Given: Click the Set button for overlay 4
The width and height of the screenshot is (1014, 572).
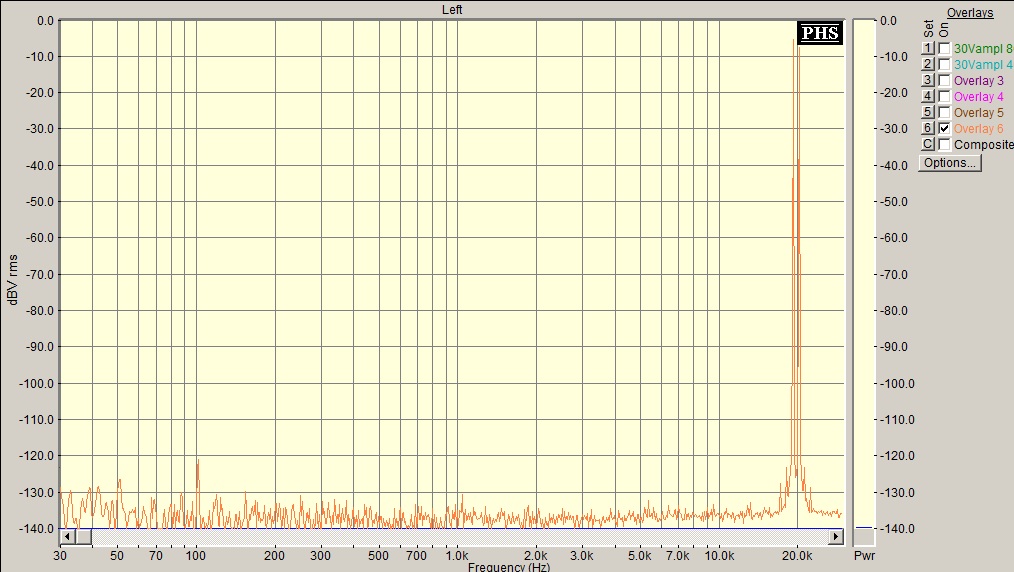Looking at the screenshot, I should [928, 96].
